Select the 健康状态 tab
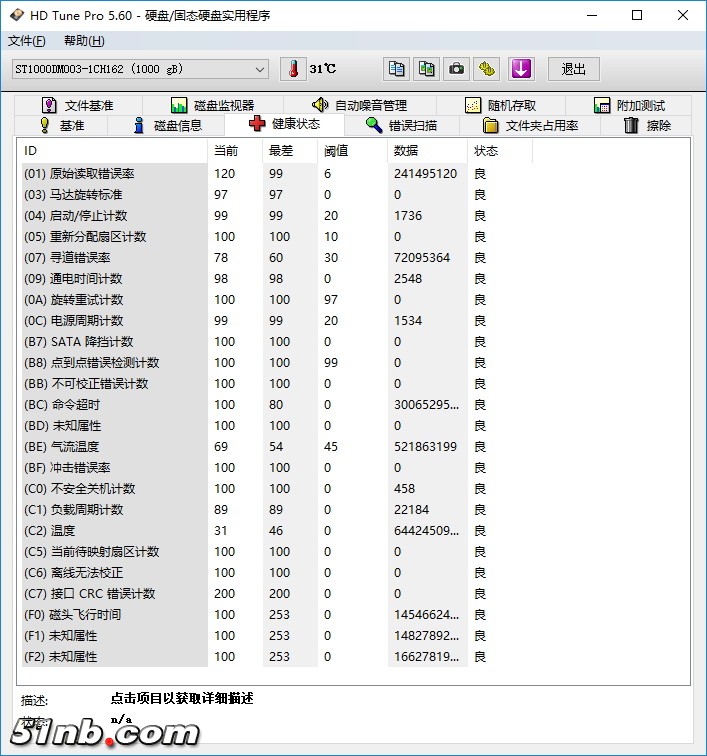This screenshot has height=756, width=707. 285,124
